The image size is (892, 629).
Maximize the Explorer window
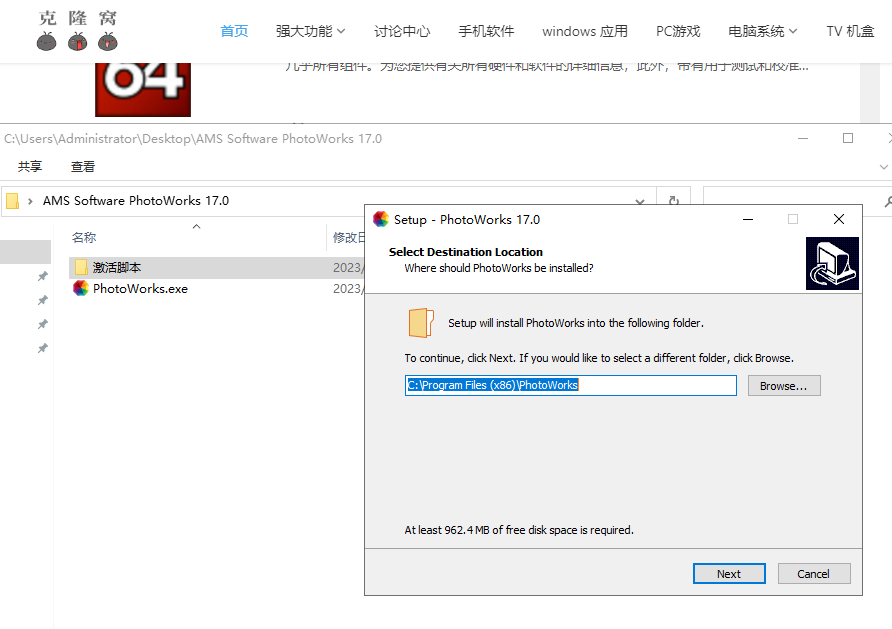[848, 138]
